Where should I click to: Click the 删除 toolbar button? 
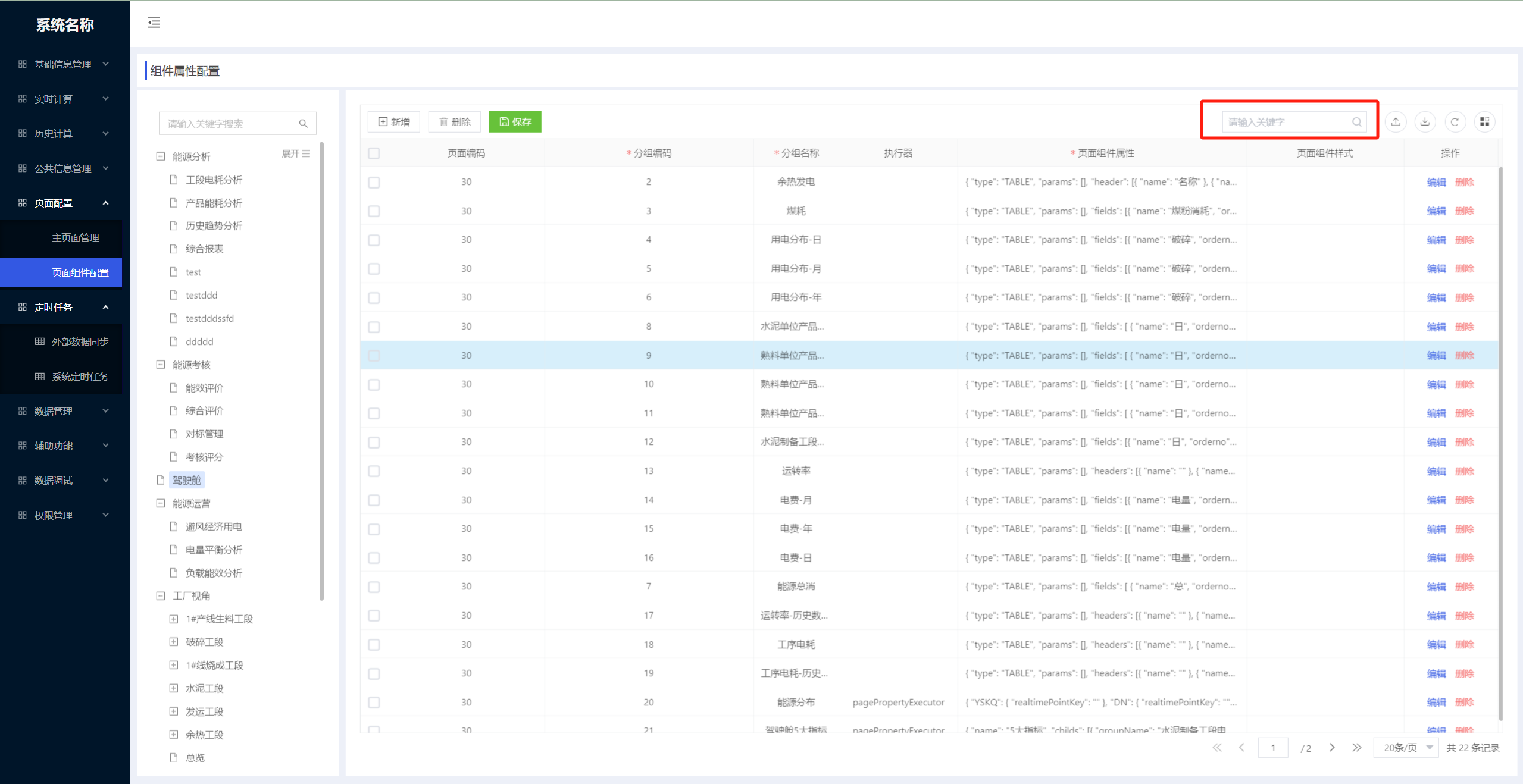coord(455,122)
